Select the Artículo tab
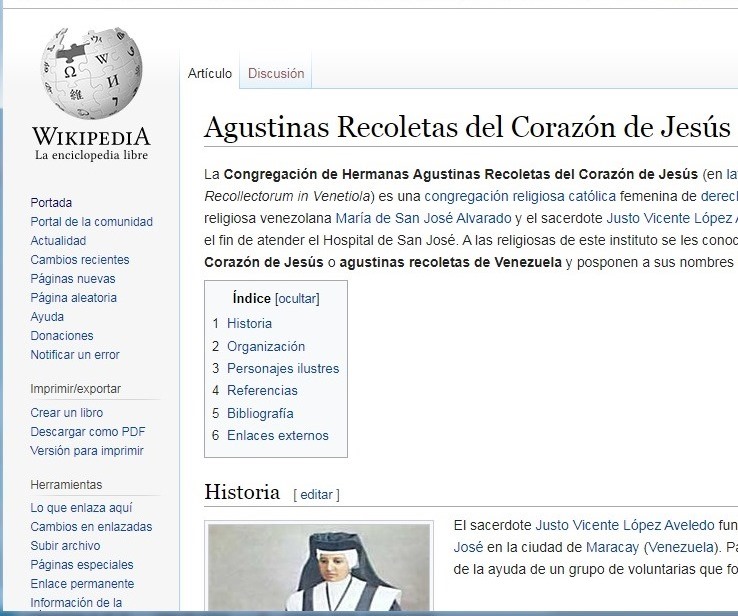This screenshot has width=738, height=616. point(210,73)
